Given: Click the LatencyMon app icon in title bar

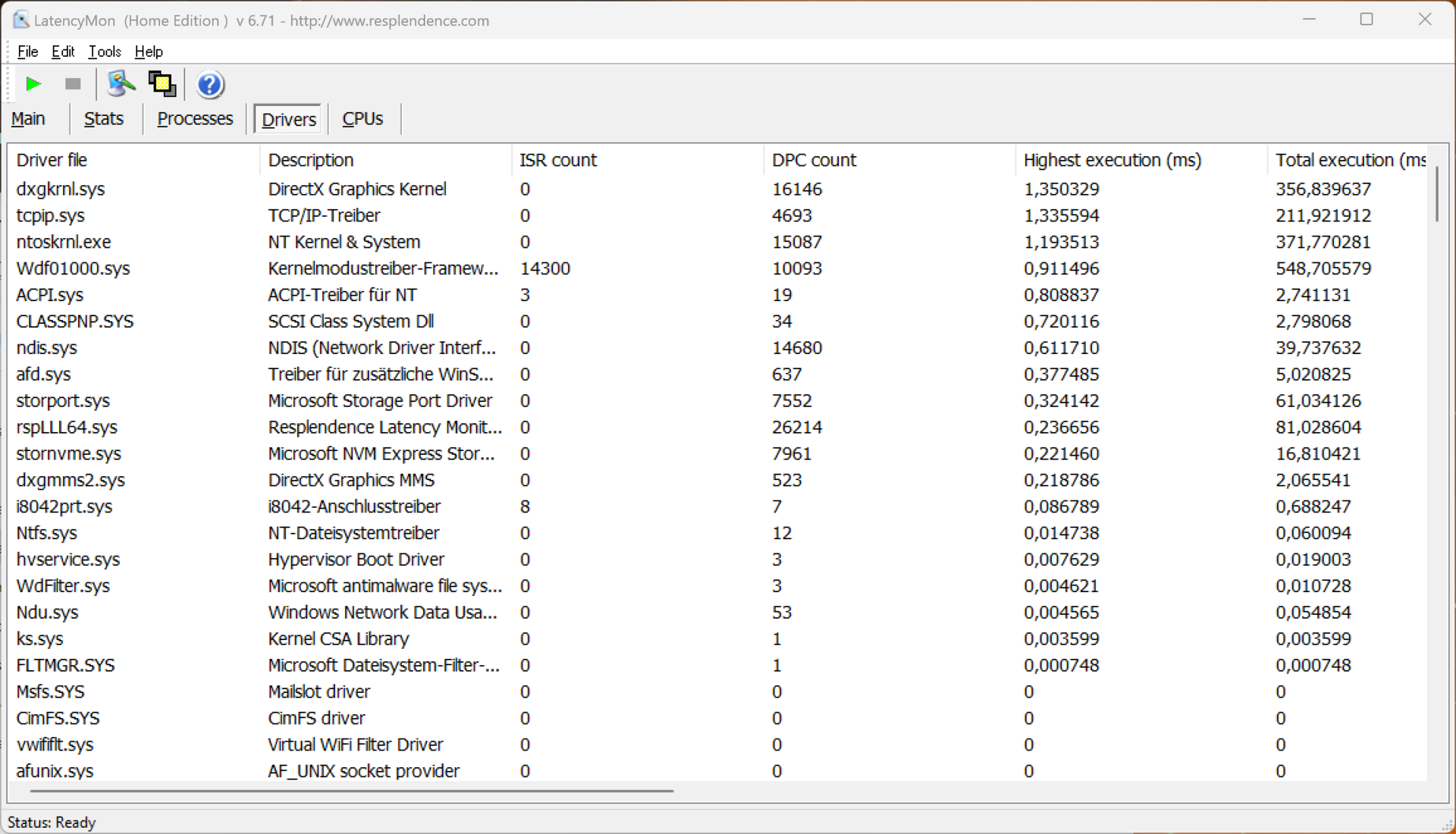Looking at the screenshot, I should tap(20, 20).
